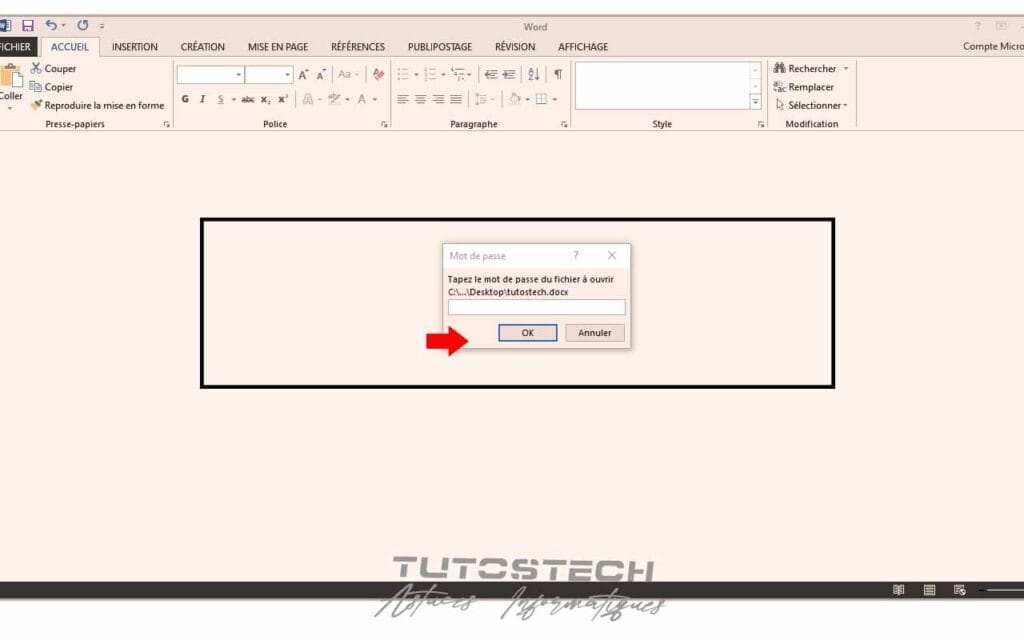Confirm password with the OK button
This screenshot has width=1024, height=640.
pyautogui.click(x=527, y=332)
